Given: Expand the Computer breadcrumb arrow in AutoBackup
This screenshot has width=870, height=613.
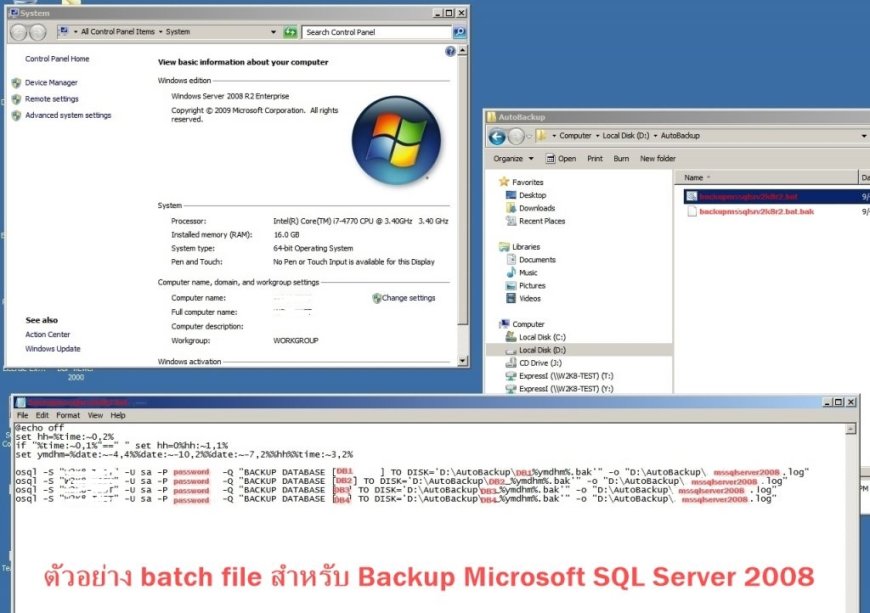Looking at the screenshot, I should click(x=597, y=136).
